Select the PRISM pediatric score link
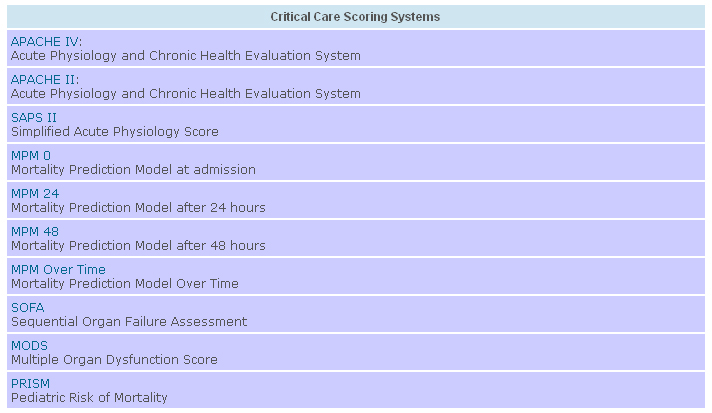 point(30,384)
